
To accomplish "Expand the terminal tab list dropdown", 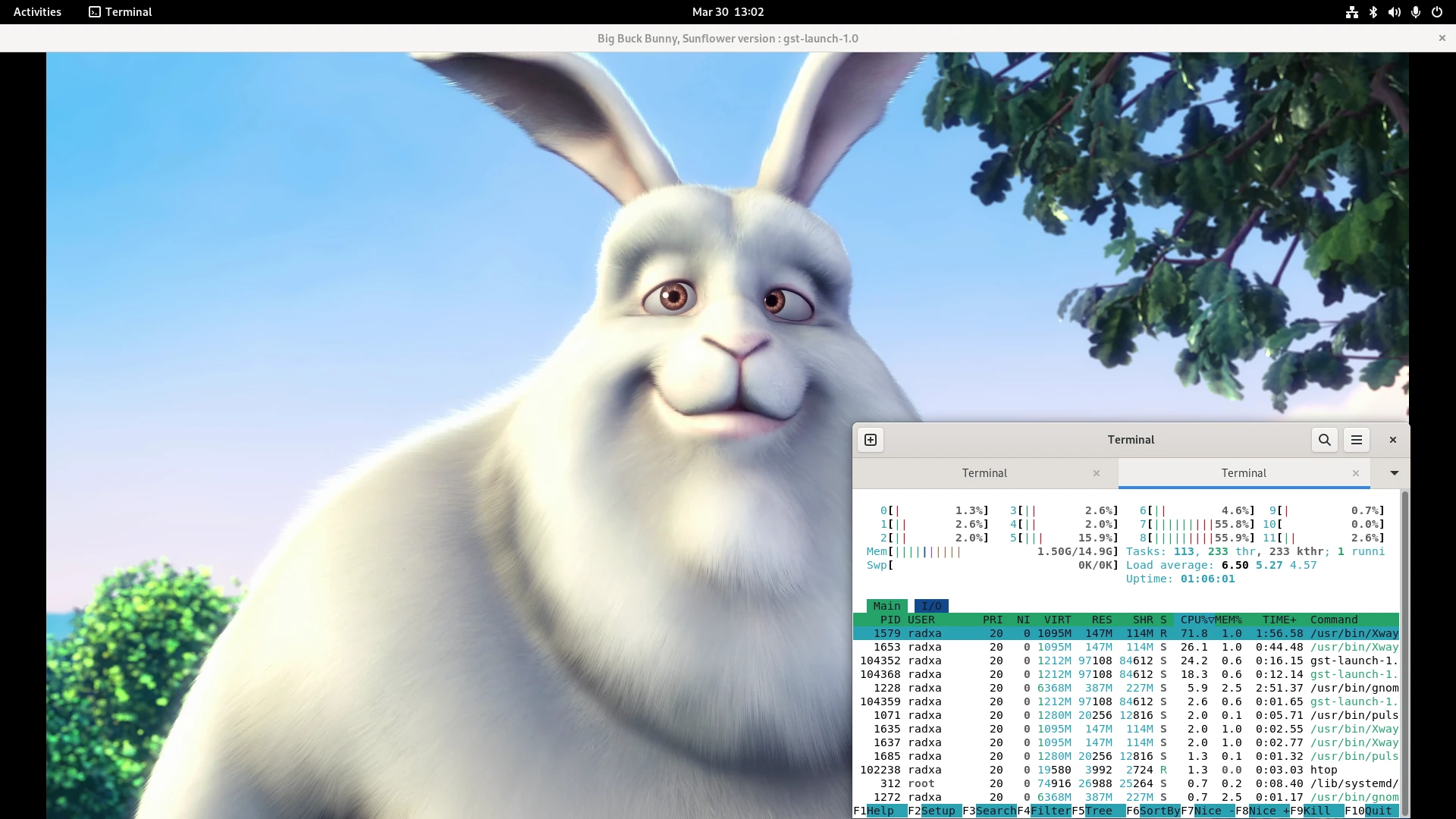I will [x=1394, y=473].
